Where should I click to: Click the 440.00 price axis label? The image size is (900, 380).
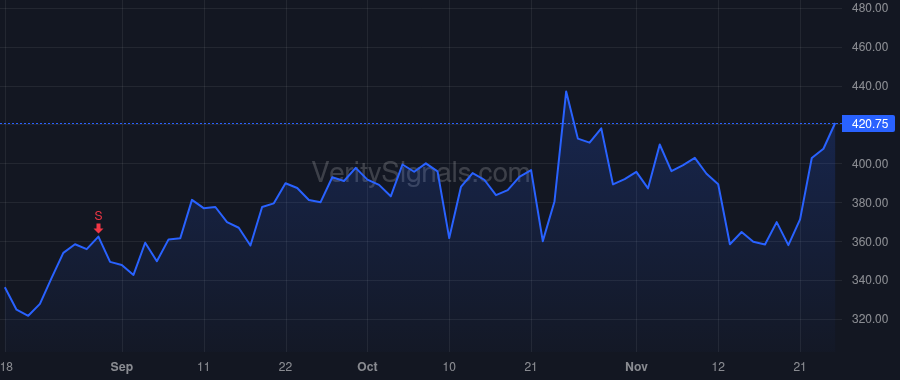pos(870,86)
